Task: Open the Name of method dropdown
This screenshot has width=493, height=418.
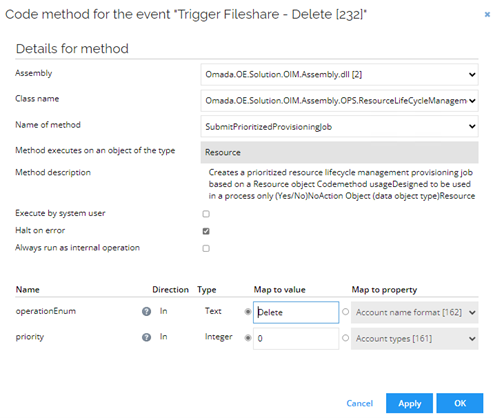Action: 339,126
